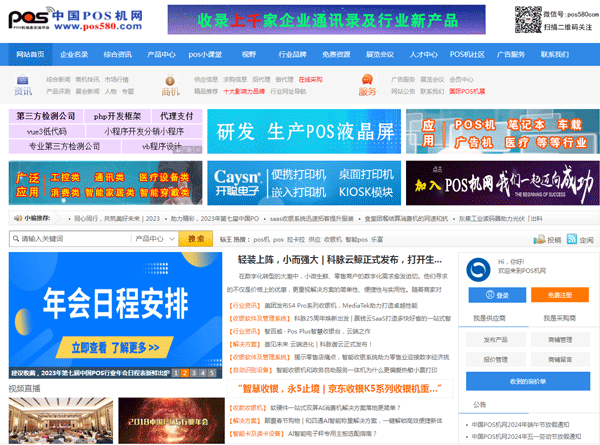Click the 投稿 submission icon
The height and width of the screenshot is (445, 600).
[x=539, y=240]
